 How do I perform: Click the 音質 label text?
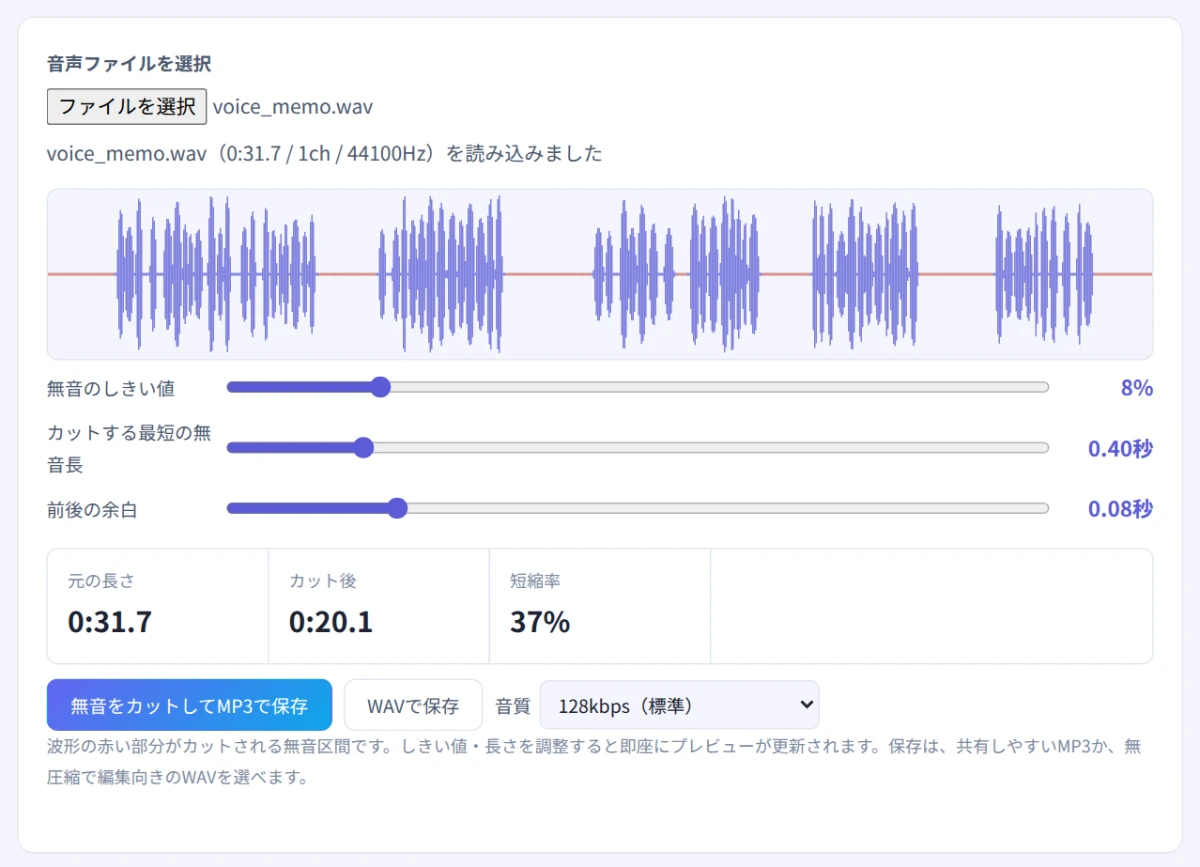(512, 706)
